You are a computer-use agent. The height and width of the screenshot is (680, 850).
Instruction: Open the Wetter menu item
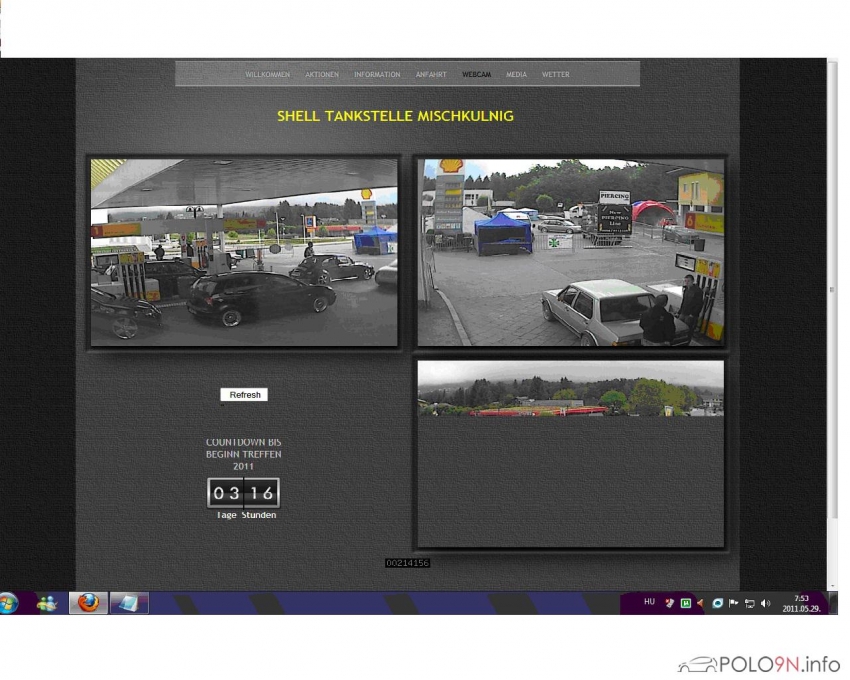(x=556, y=75)
